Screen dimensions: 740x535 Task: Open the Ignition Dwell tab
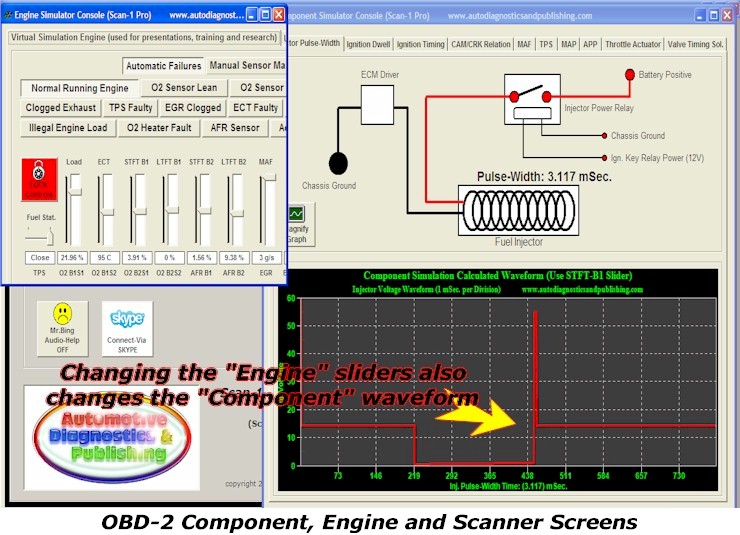368,44
